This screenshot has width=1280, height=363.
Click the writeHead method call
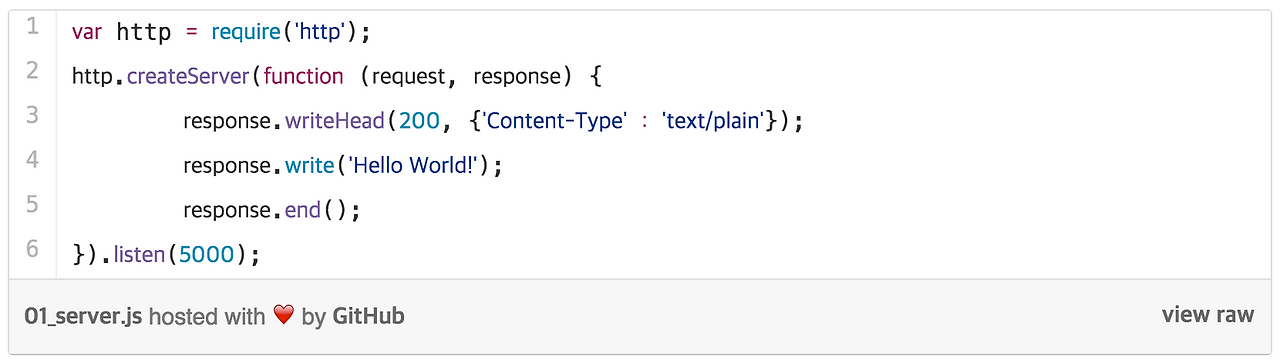[x=335, y=122]
